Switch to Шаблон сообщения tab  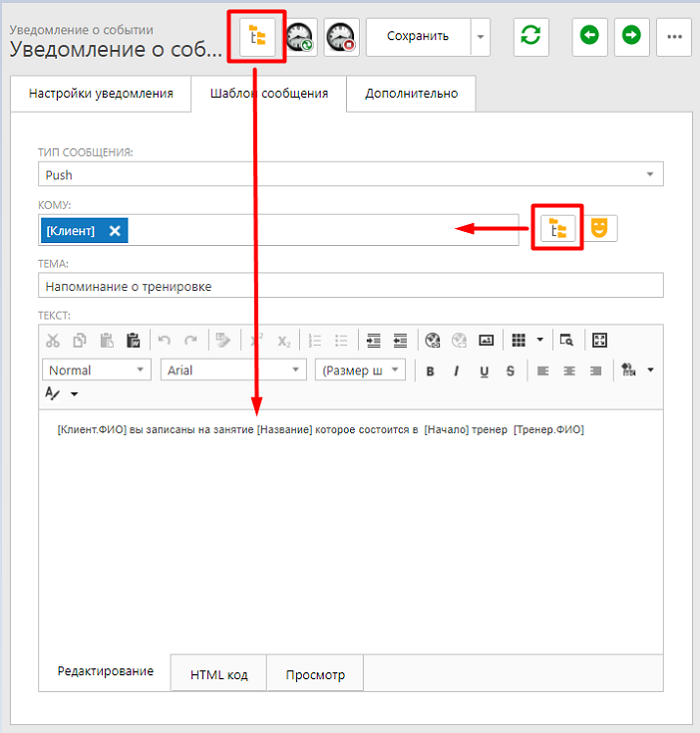(269, 94)
